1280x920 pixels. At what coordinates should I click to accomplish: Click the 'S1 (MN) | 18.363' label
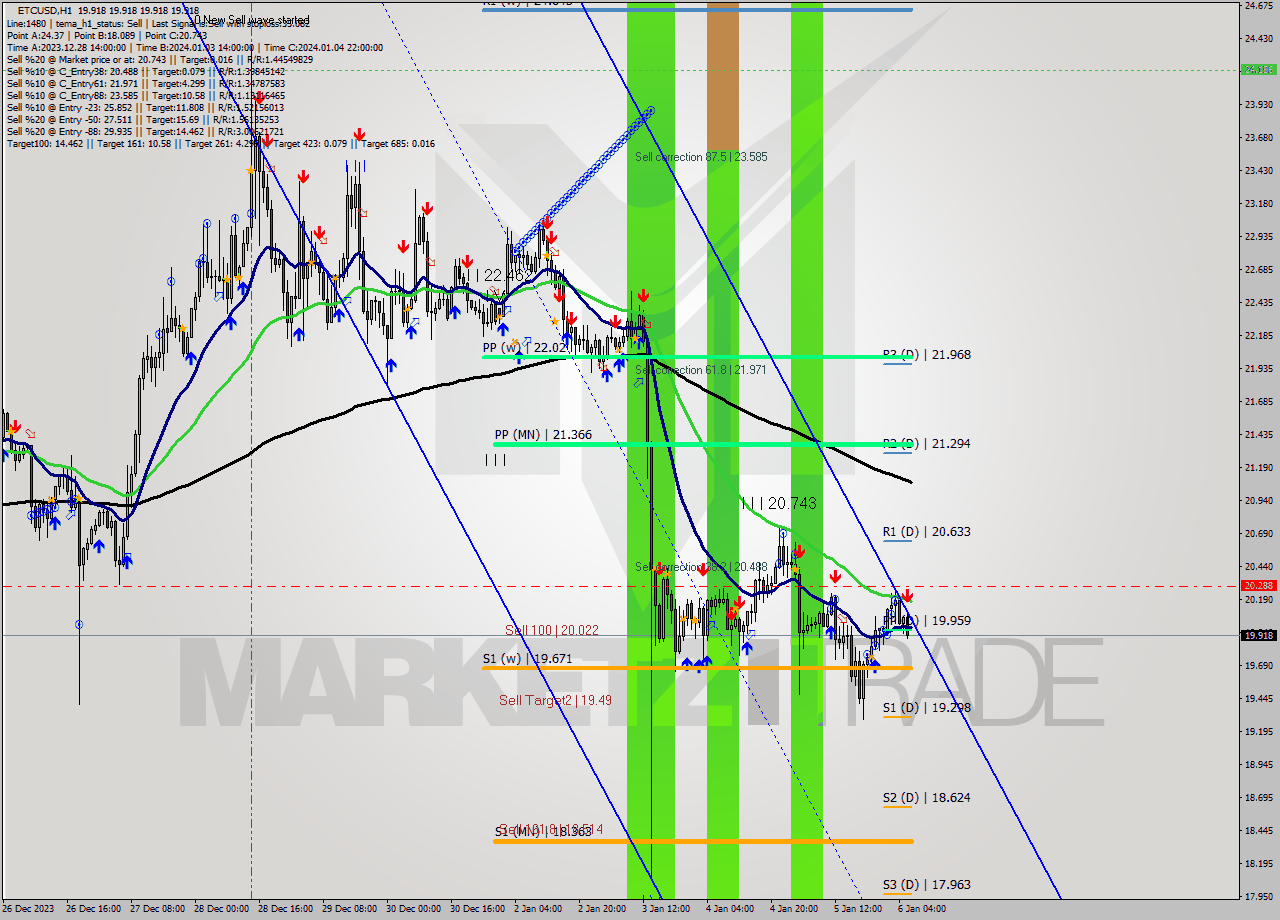pyautogui.click(x=542, y=831)
